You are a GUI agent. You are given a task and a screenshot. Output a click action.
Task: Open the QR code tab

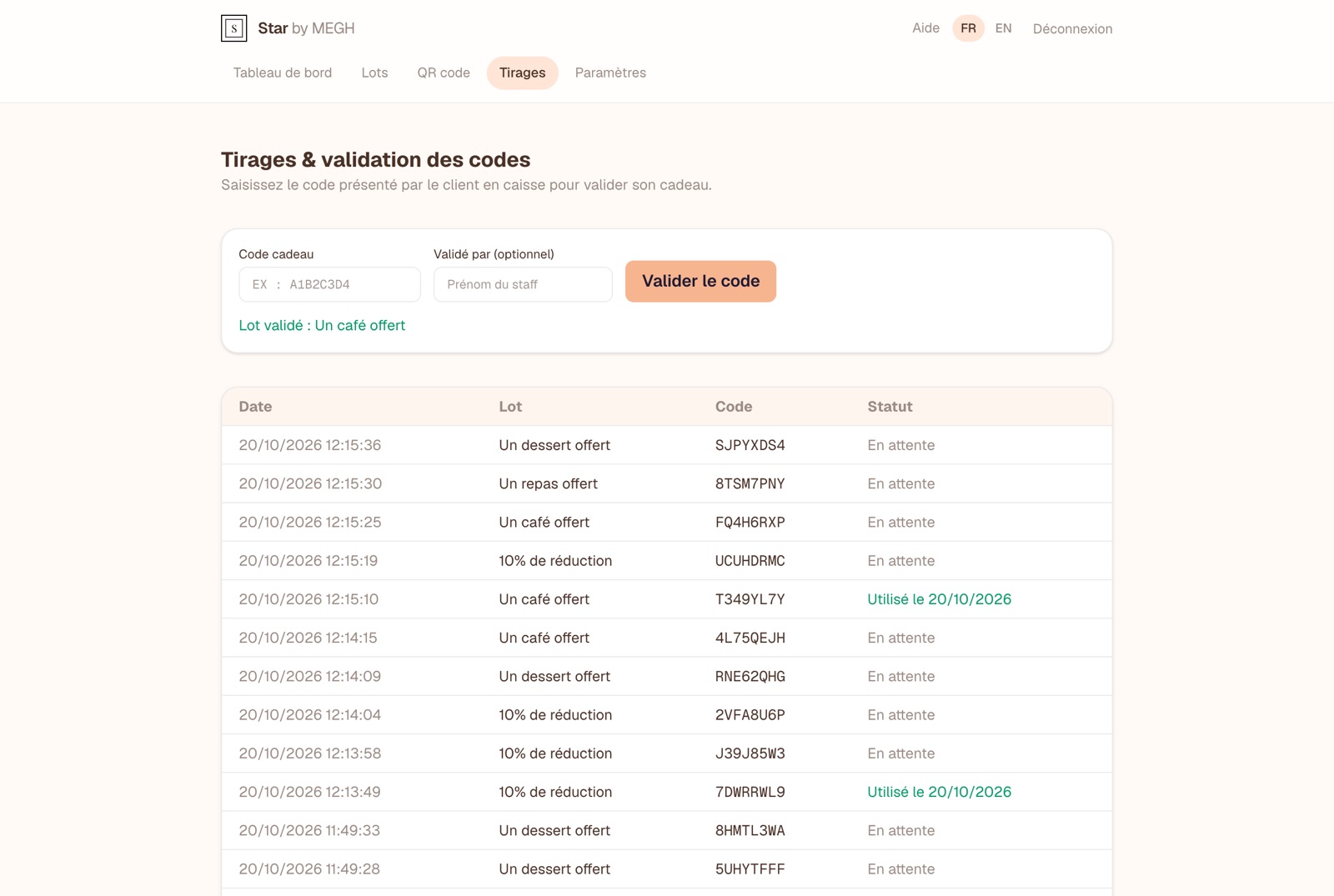tap(444, 73)
